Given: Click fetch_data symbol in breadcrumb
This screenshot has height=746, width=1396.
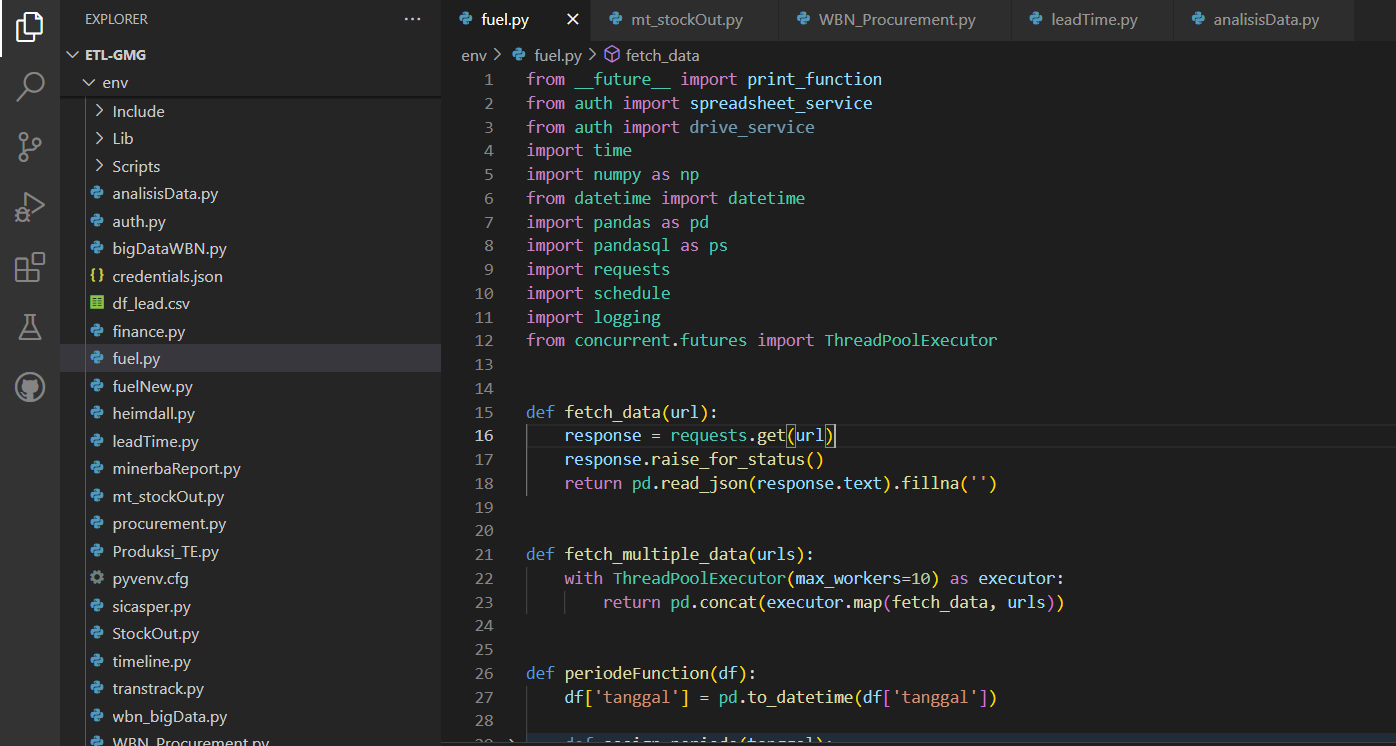Looking at the screenshot, I should 662,55.
